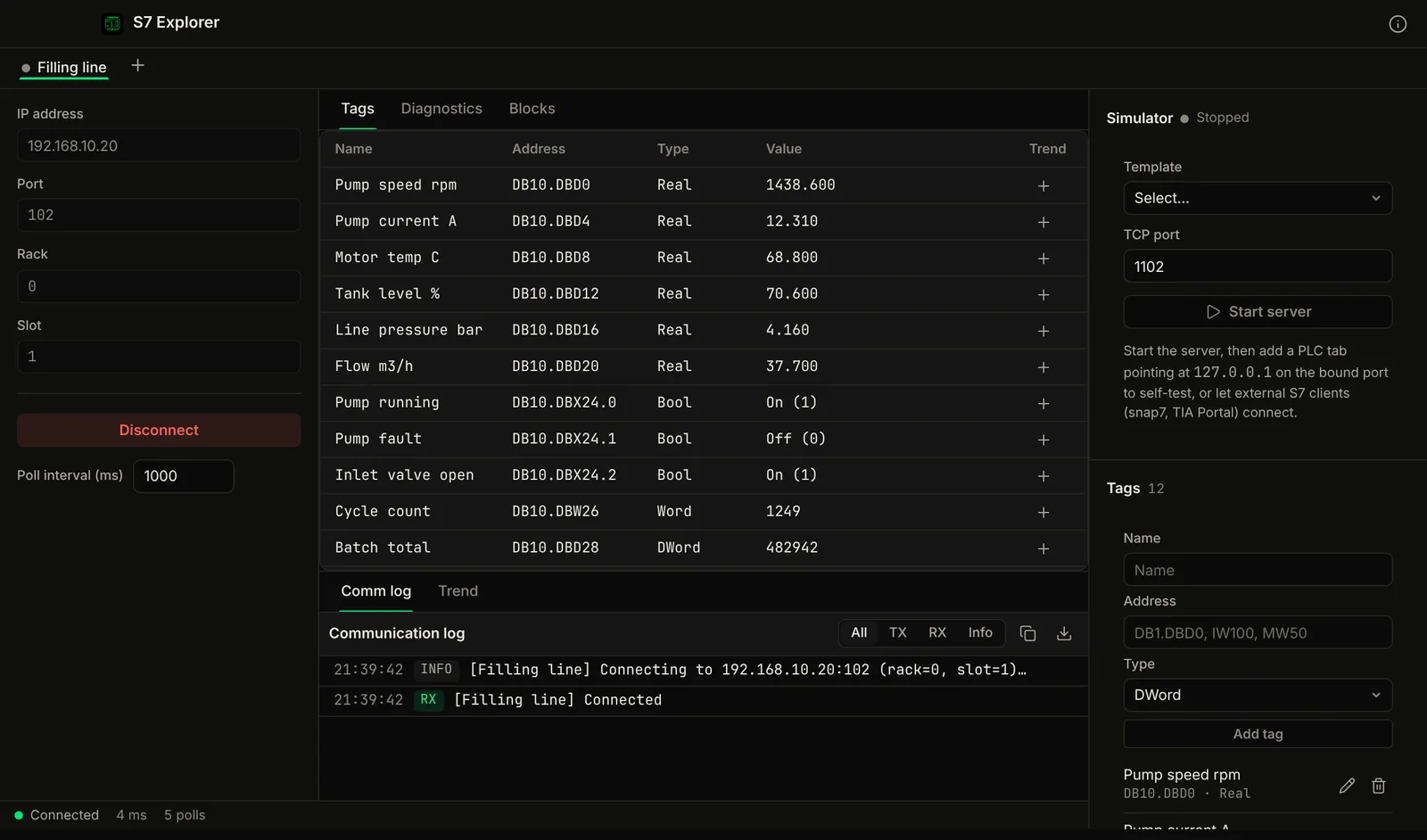1427x840 pixels.
Task: Add Pump fault to trend
Action: point(1043,440)
